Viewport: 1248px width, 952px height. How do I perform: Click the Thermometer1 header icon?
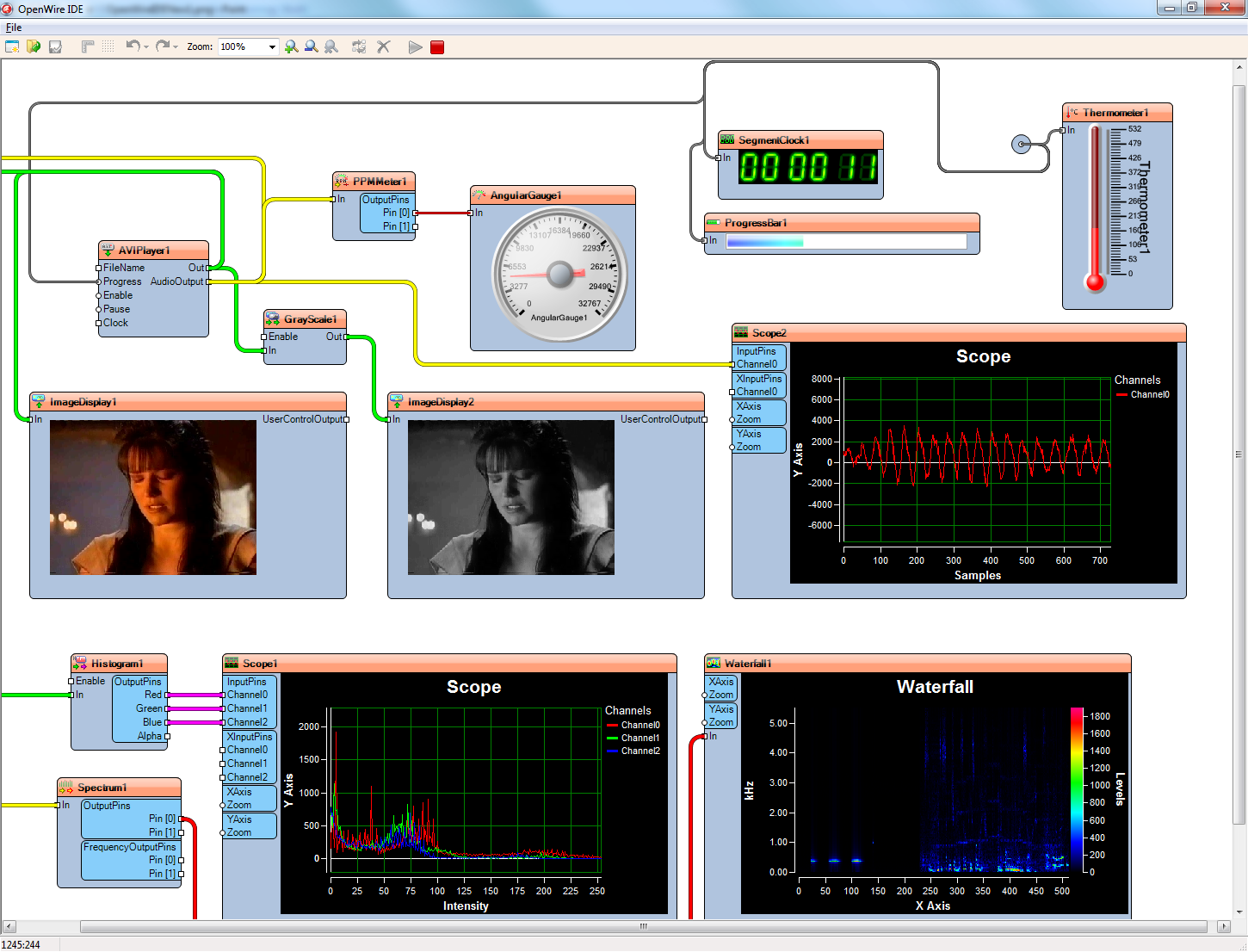tap(1072, 112)
